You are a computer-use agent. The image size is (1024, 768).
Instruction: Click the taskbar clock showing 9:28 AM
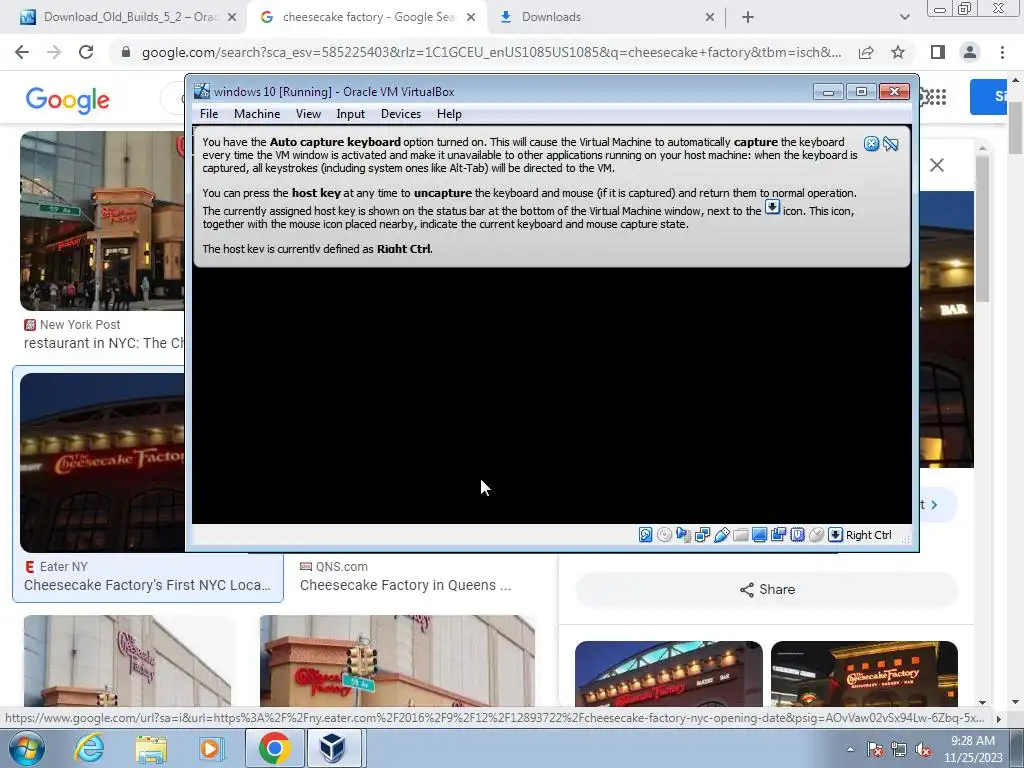(972, 749)
